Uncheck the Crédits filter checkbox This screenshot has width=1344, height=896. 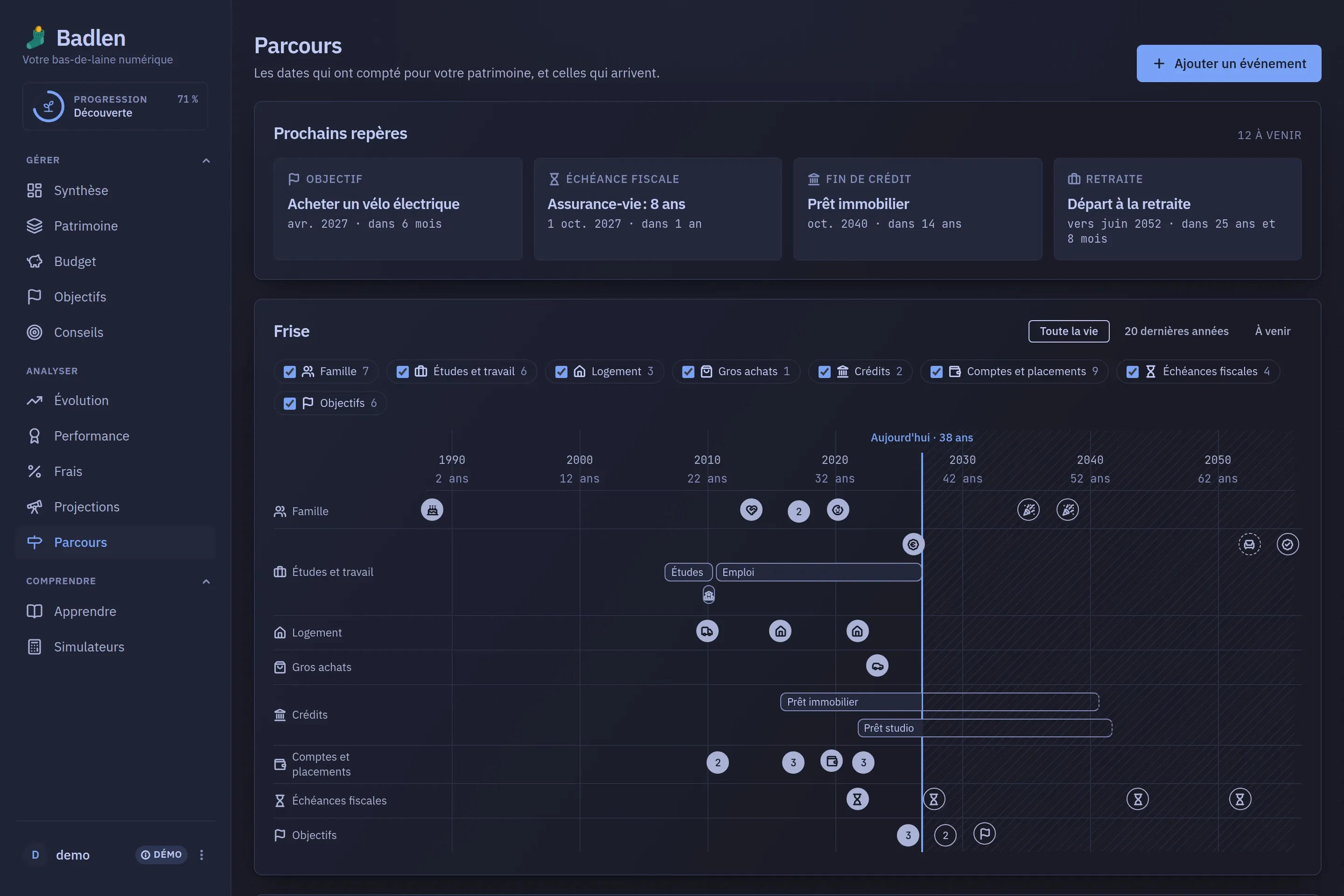[825, 372]
